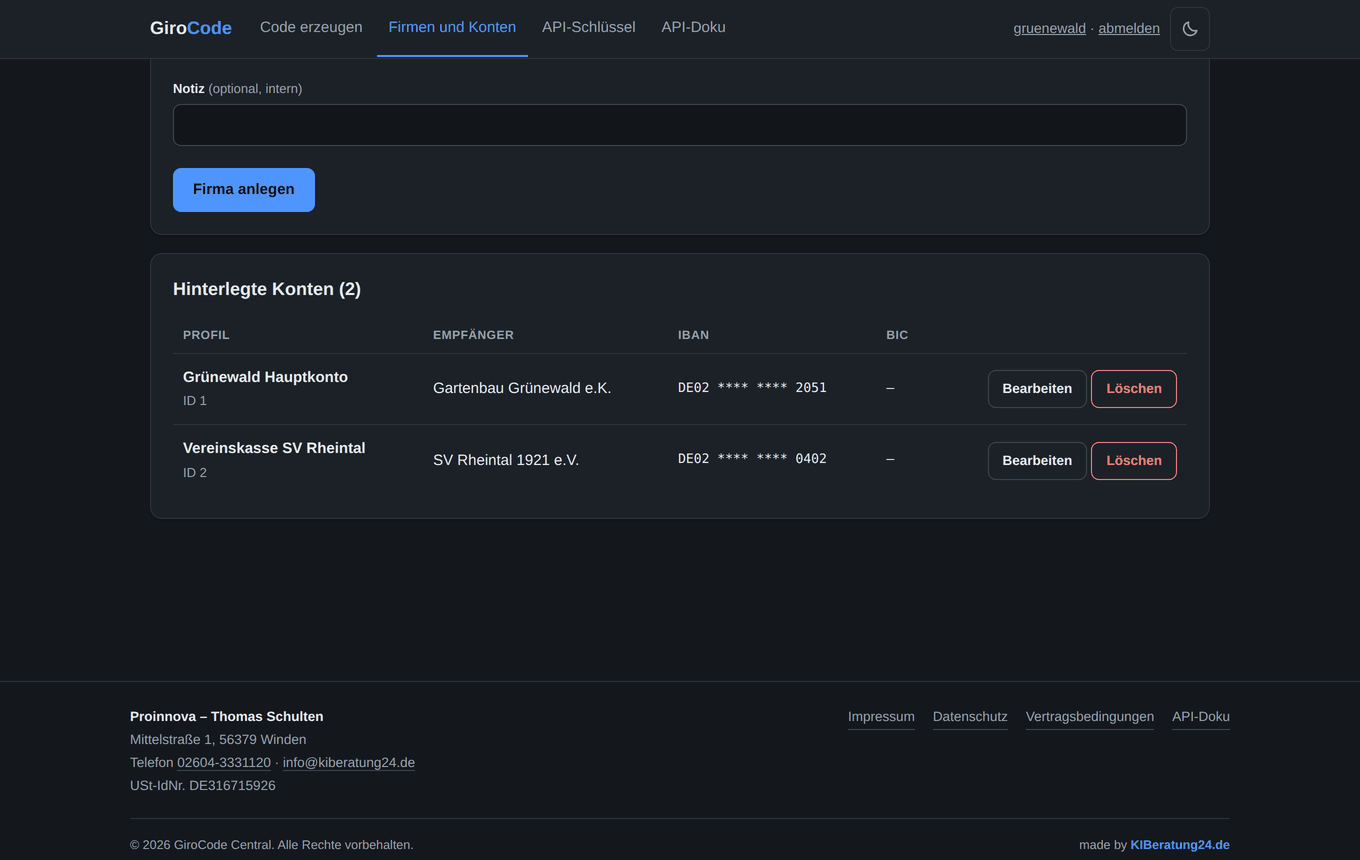The width and height of the screenshot is (1360, 860).
Task: Toggle dark mode with moon icon
Action: (x=1190, y=29)
